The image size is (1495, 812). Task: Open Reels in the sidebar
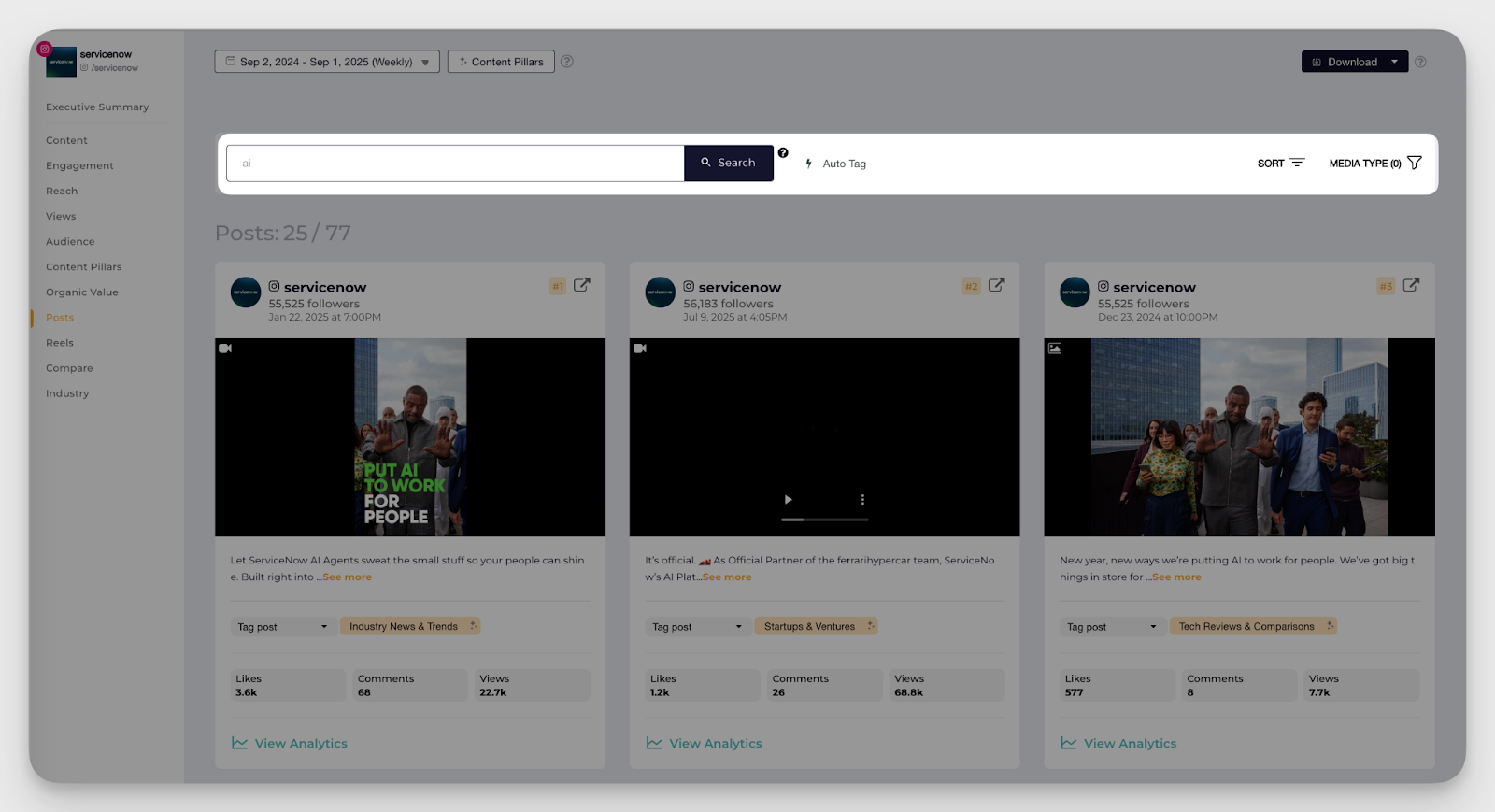click(x=60, y=343)
